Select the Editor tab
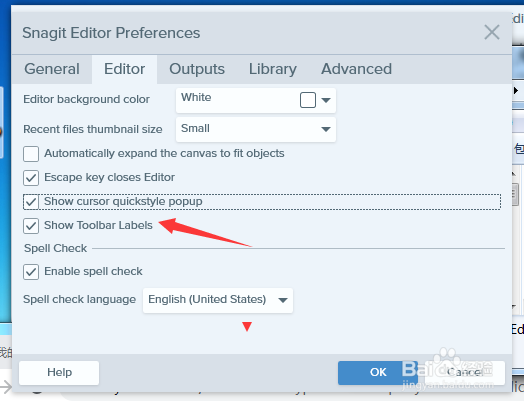Image resolution: width=524 pixels, height=404 pixels. [124, 69]
